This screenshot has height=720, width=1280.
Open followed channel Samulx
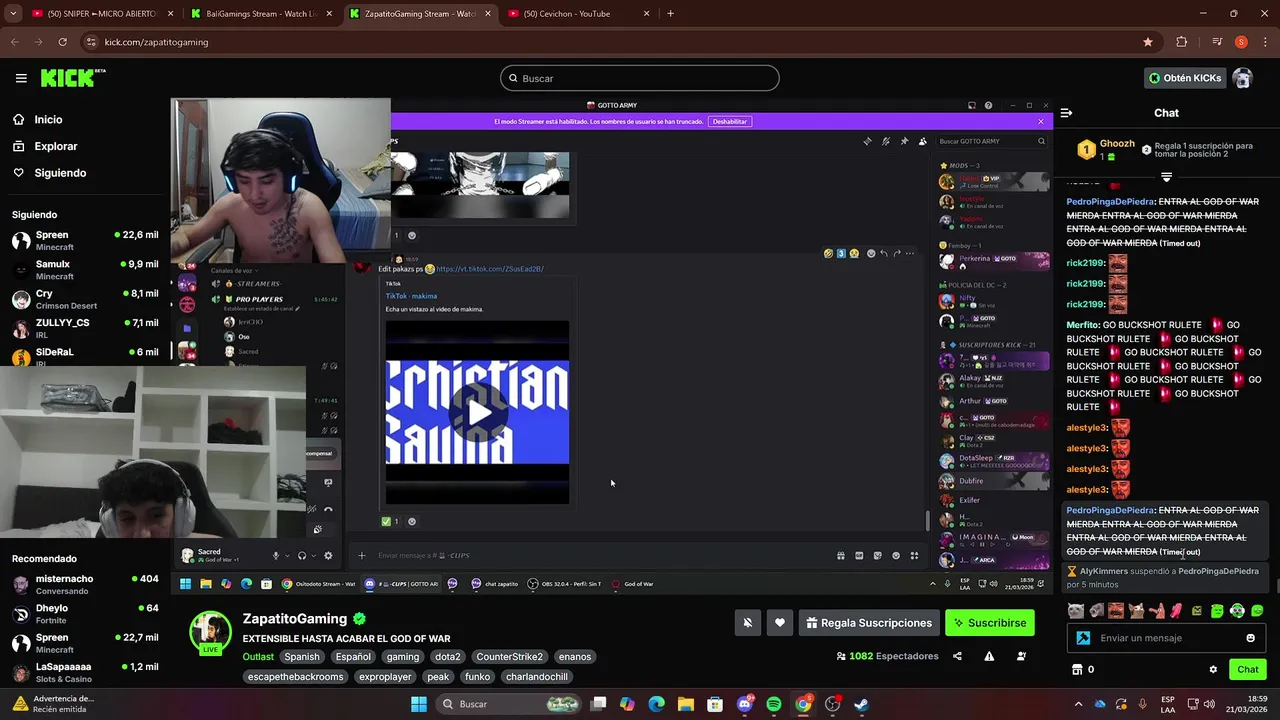(x=85, y=269)
